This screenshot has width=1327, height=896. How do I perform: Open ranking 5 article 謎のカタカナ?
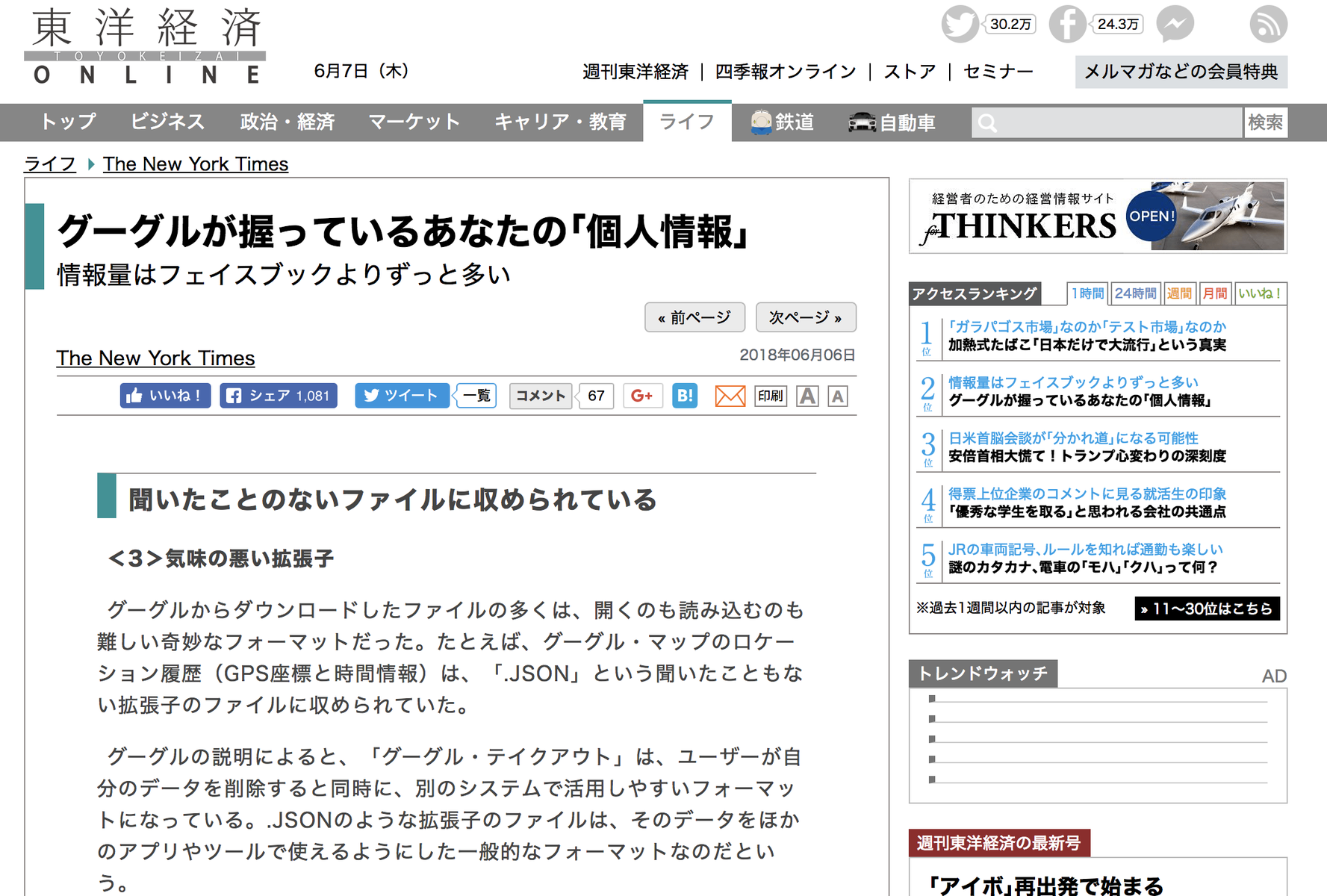[x=1085, y=558]
